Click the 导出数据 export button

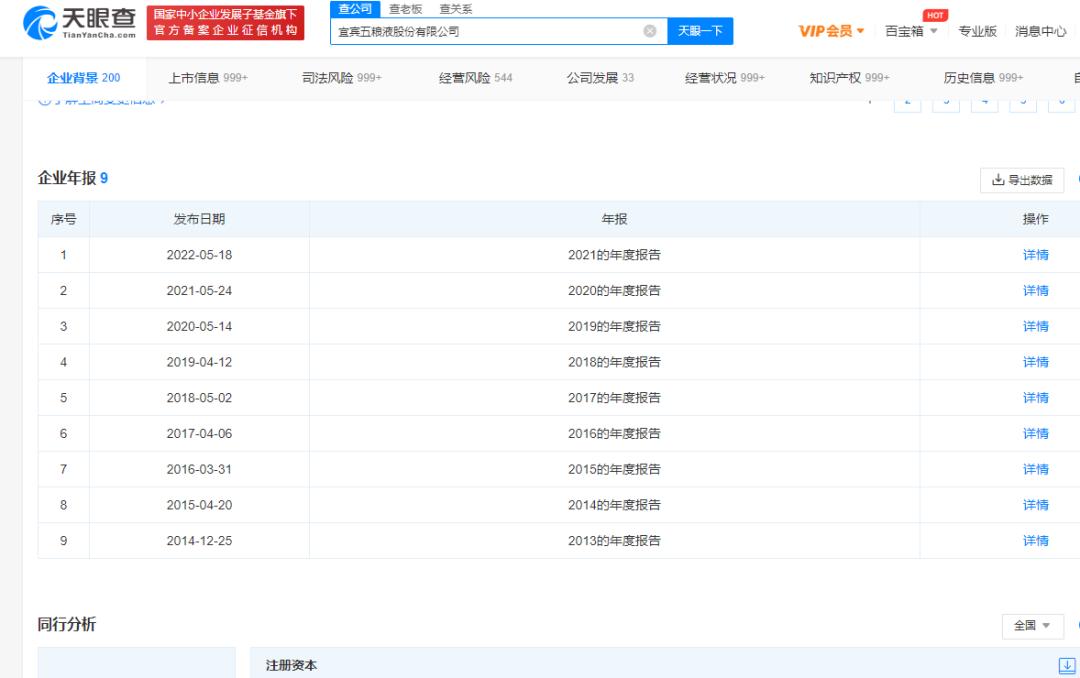tap(1021, 180)
